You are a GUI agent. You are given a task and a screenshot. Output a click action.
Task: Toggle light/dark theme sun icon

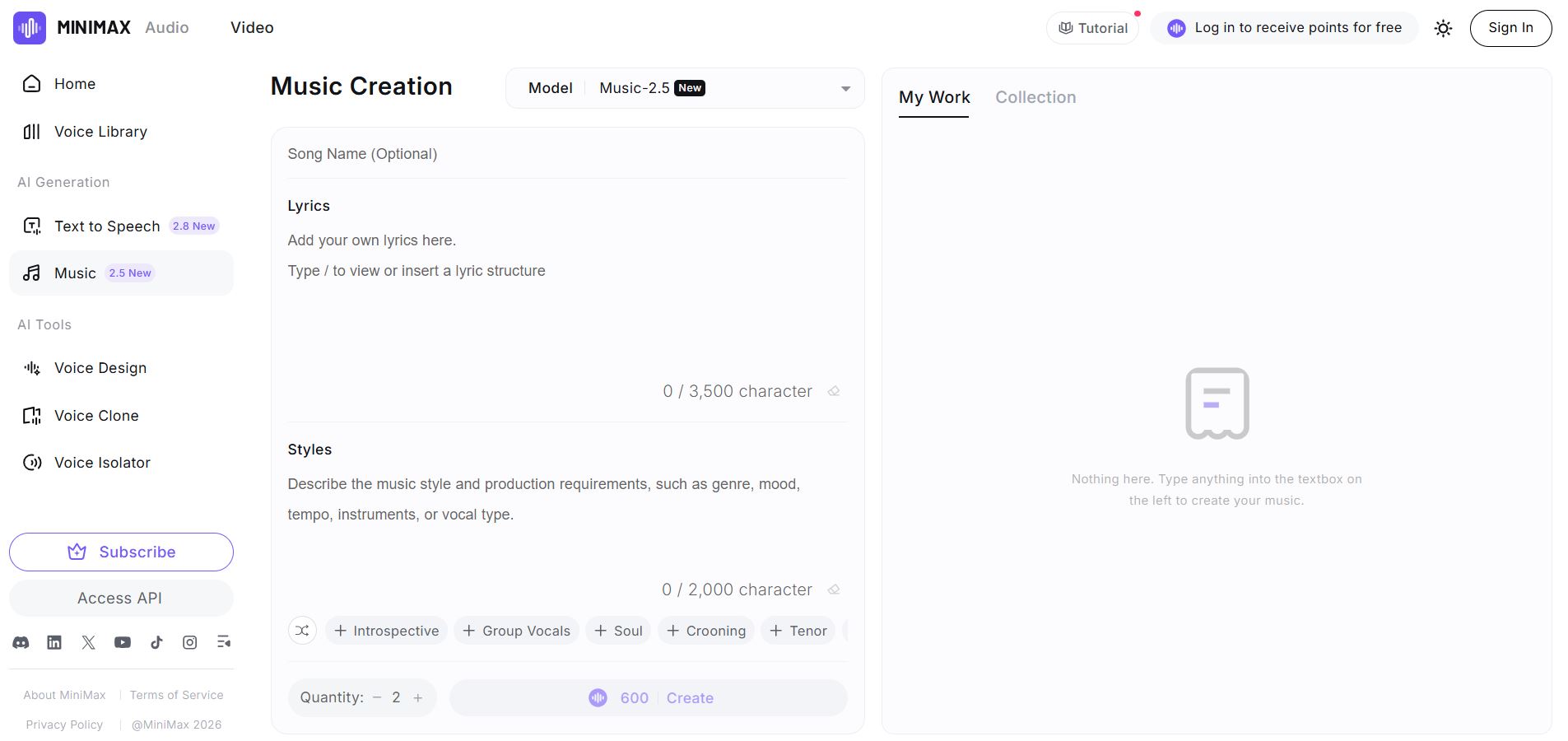tap(1443, 28)
